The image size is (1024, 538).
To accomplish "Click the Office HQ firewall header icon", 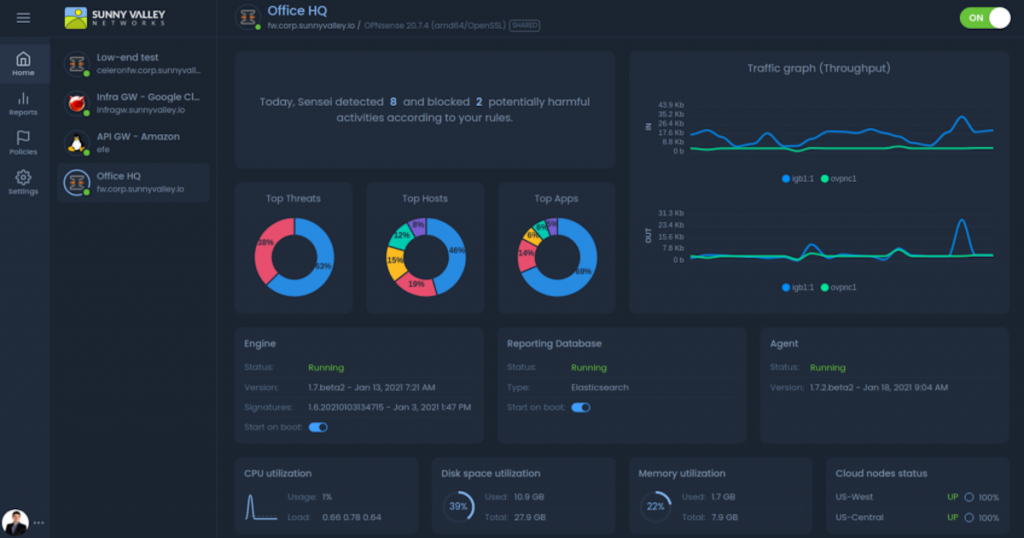I will click(x=247, y=18).
